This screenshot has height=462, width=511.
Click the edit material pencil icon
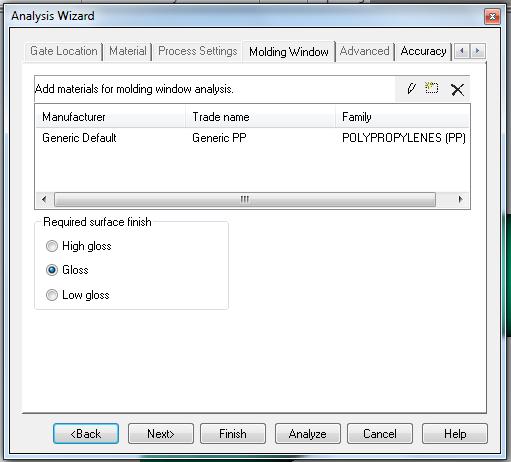click(411, 89)
